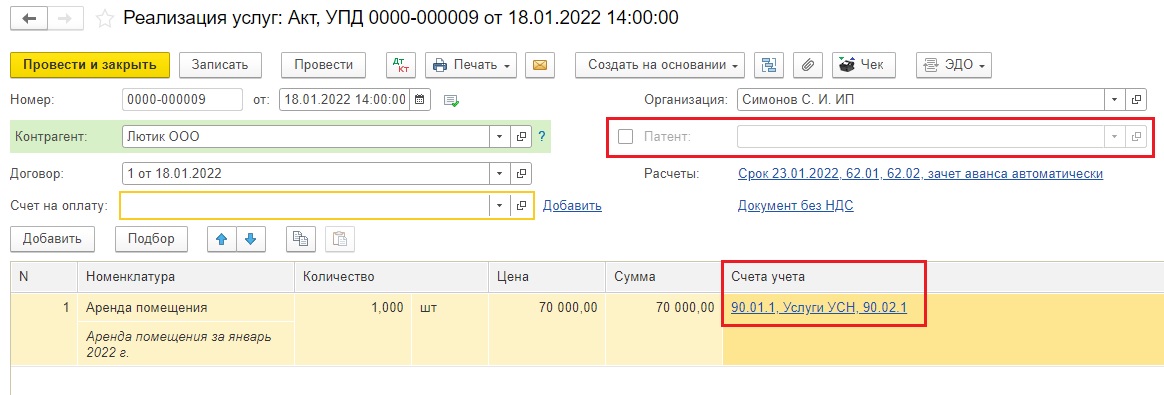Click Добавить button above the table
The image size is (1164, 395).
point(52,238)
